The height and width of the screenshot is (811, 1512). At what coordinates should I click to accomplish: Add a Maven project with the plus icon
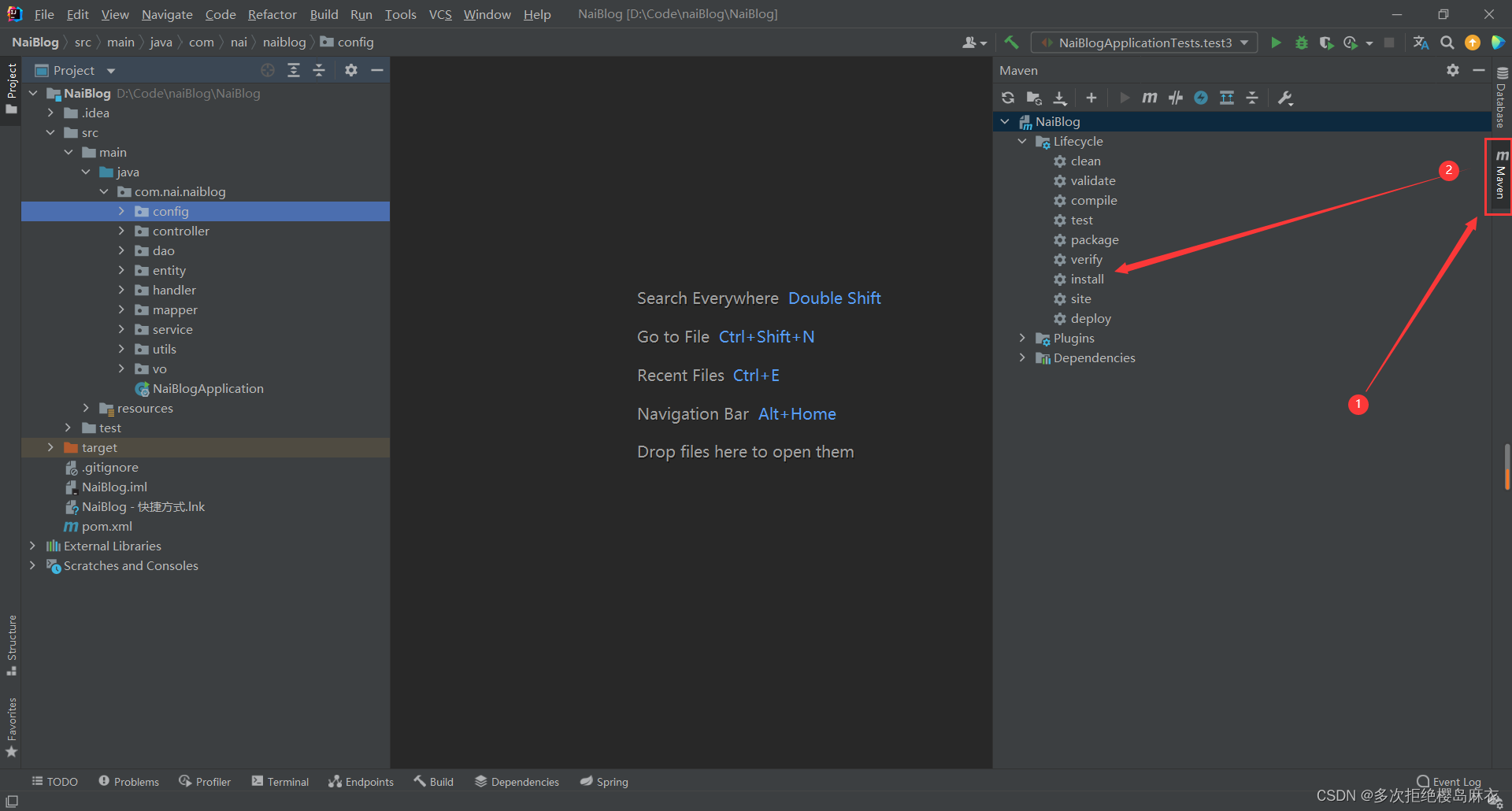(x=1091, y=98)
